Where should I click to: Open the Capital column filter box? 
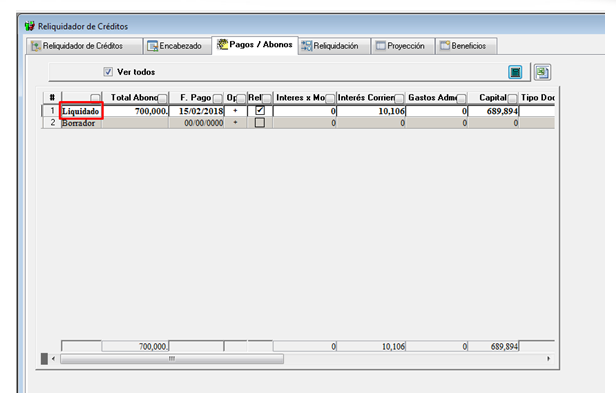511,98
